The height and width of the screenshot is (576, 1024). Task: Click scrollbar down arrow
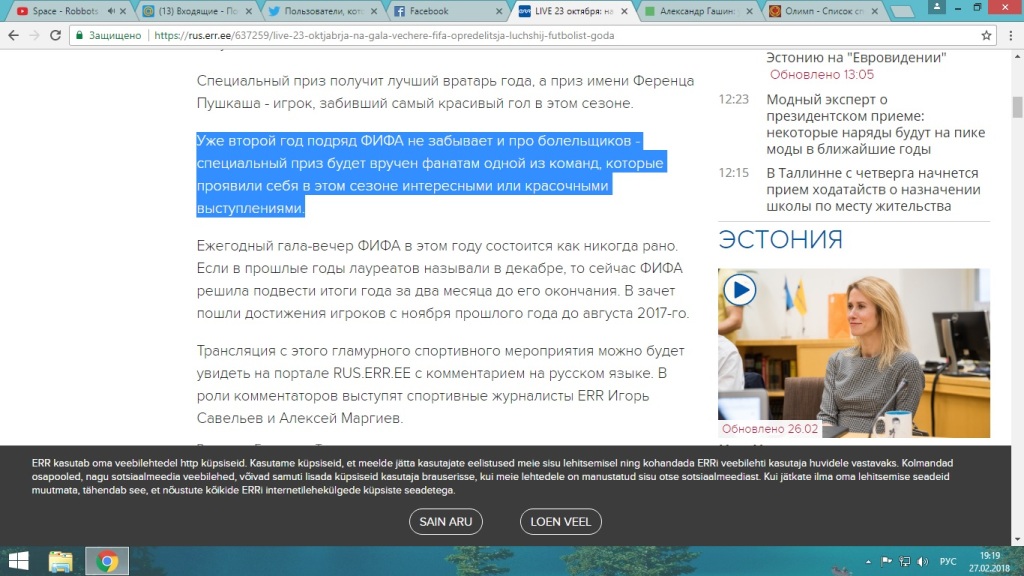pyautogui.click(x=1017, y=539)
